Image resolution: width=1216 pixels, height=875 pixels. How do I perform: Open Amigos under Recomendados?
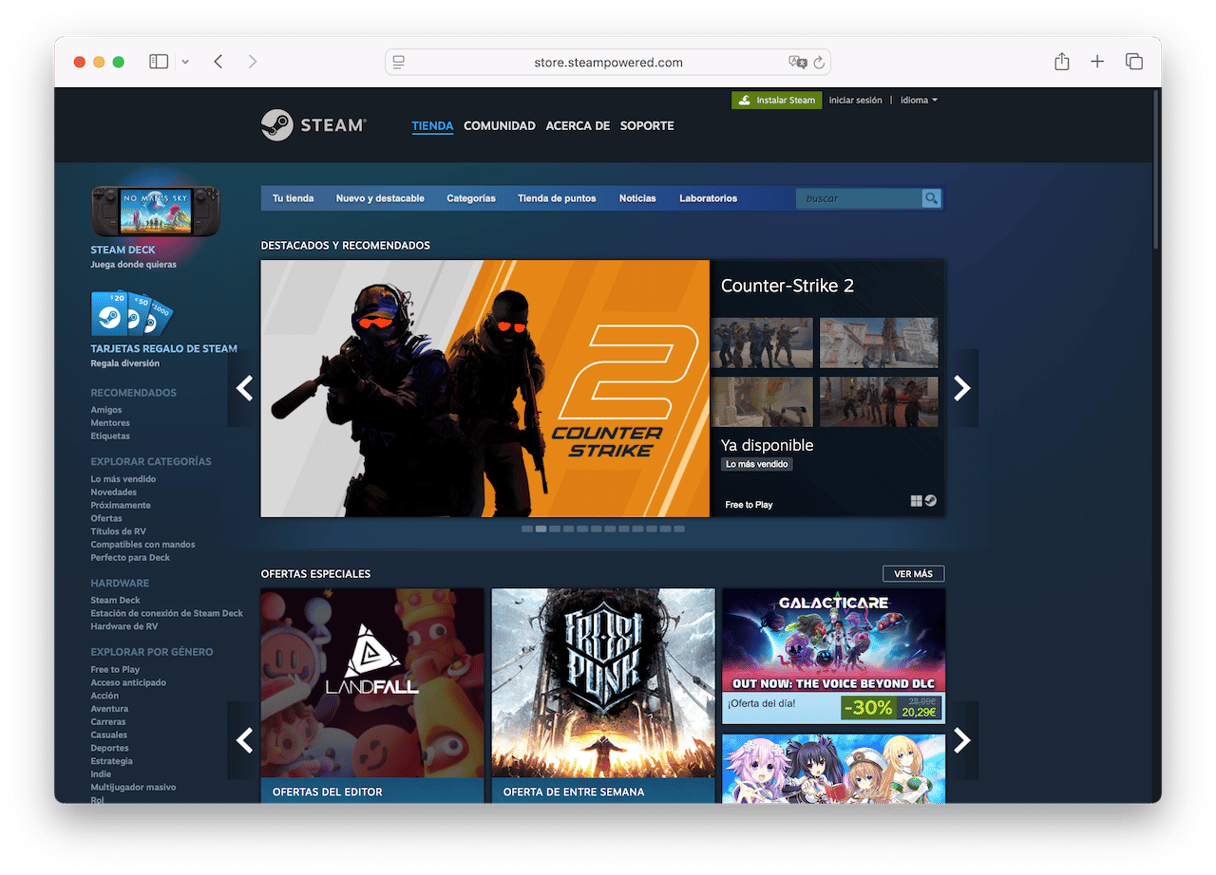[106, 410]
